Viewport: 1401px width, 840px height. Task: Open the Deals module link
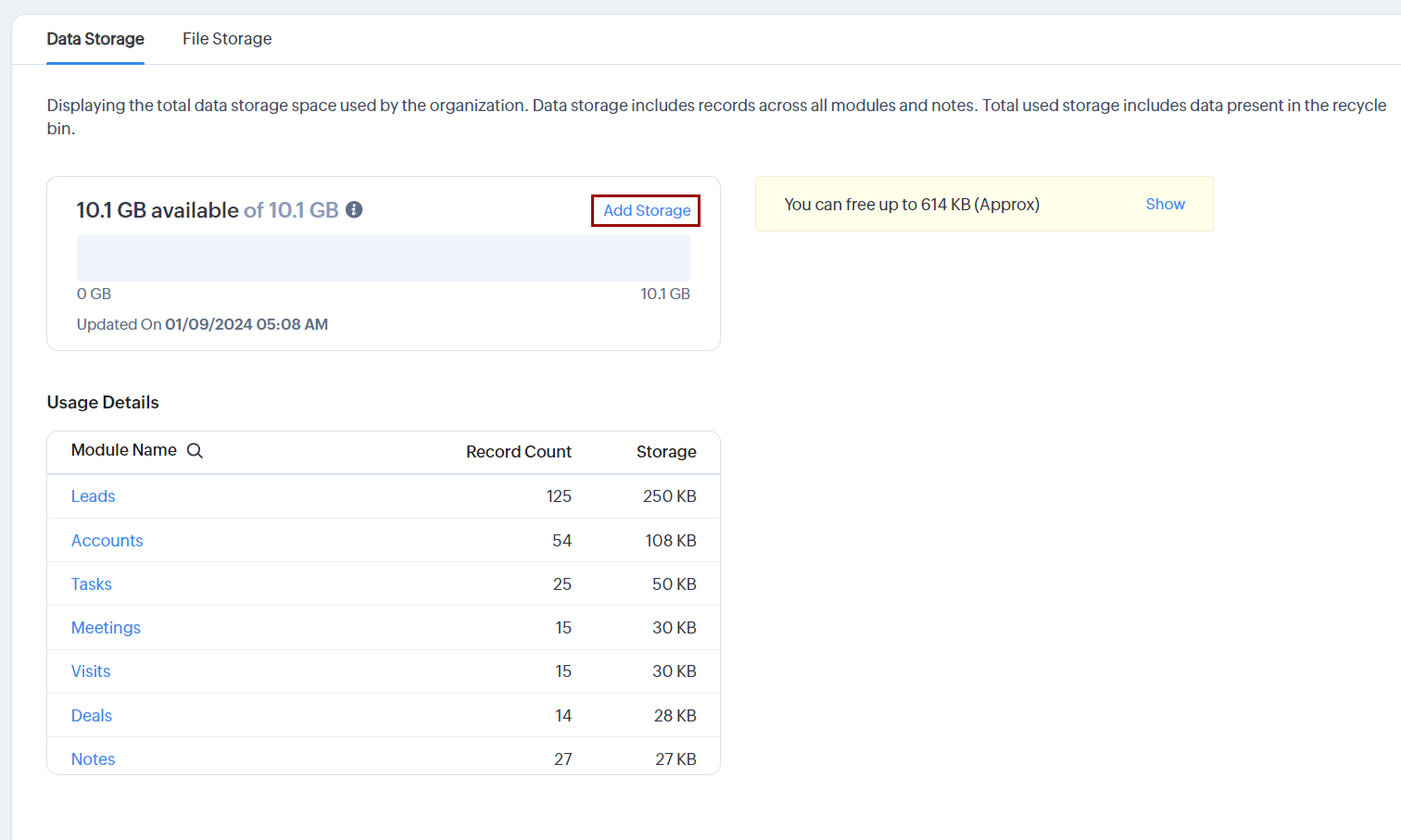click(x=92, y=716)
